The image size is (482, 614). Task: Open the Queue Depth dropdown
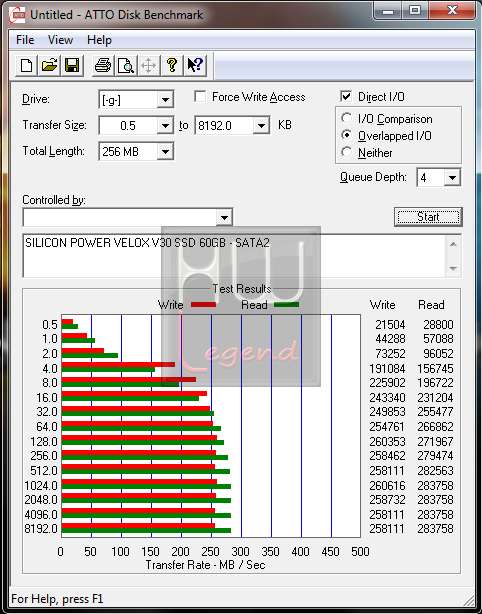[x=452, y=178]
